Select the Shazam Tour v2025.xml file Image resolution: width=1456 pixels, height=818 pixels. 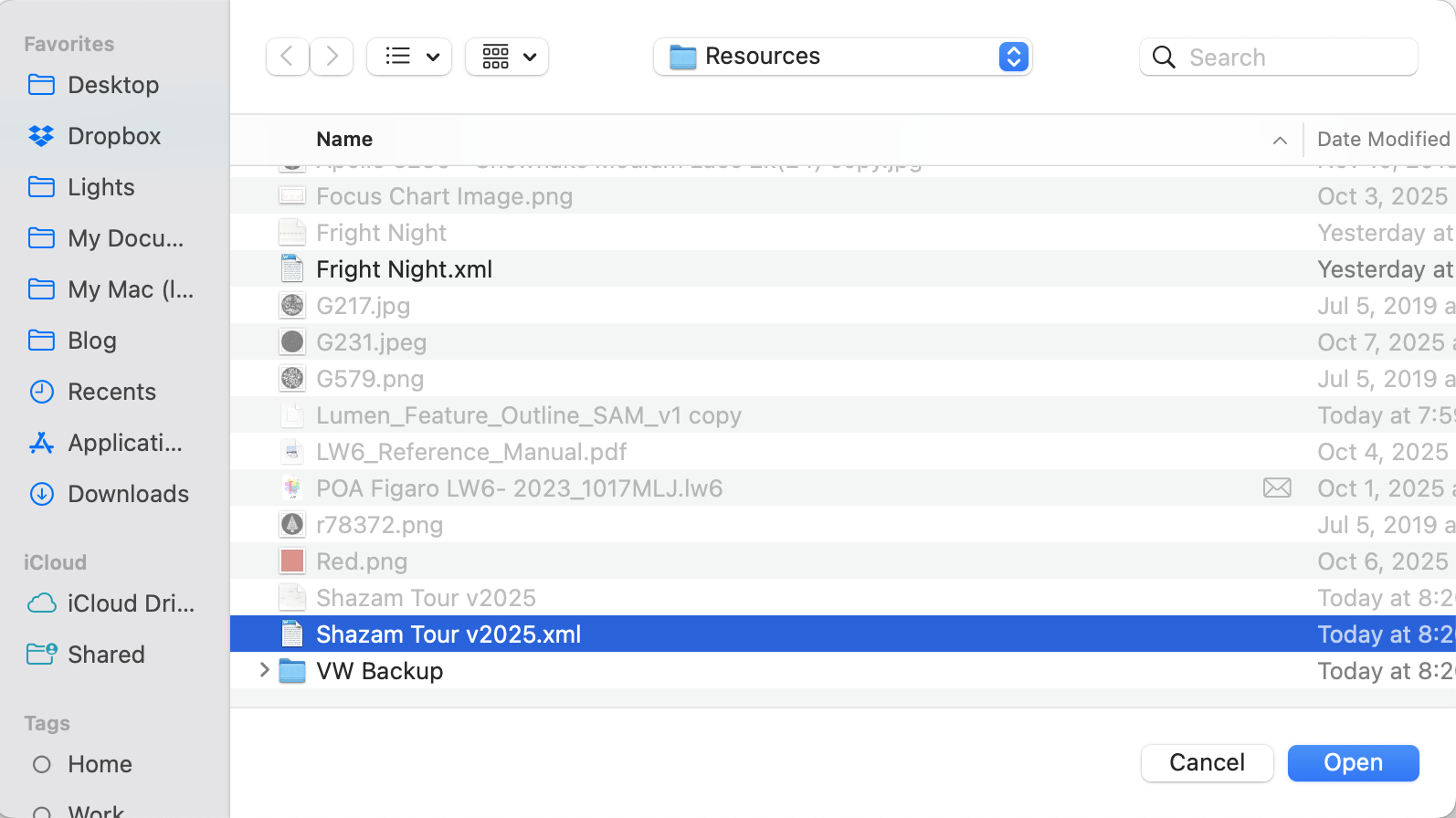(448, 634)
